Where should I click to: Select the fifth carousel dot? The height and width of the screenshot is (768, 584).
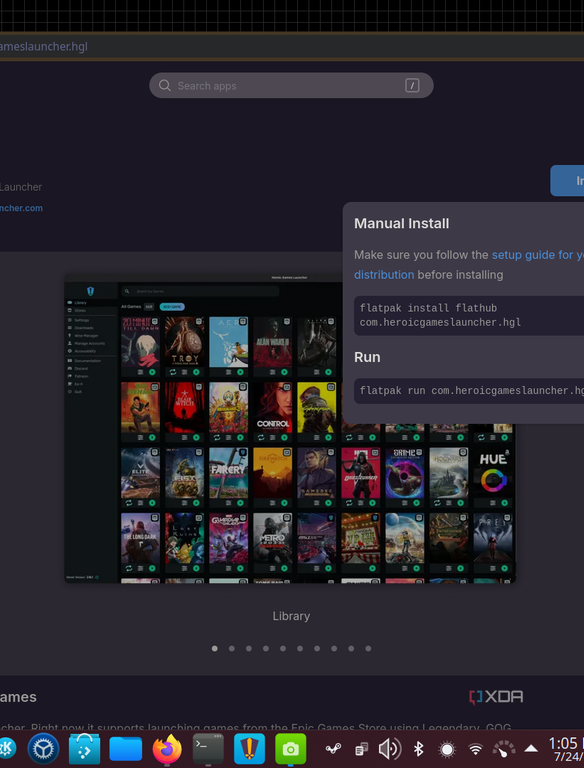click(x=283, y=648)
